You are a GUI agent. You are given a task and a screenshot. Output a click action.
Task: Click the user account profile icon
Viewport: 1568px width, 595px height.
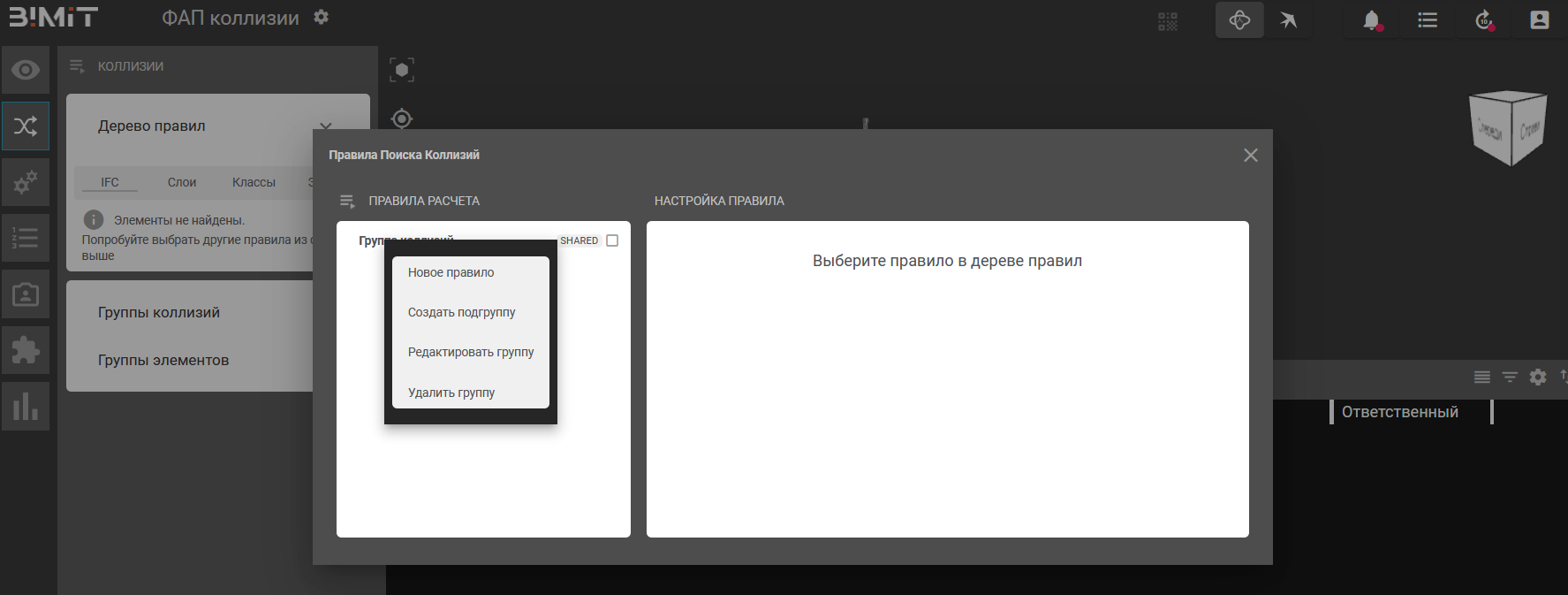click(1539, 20)
